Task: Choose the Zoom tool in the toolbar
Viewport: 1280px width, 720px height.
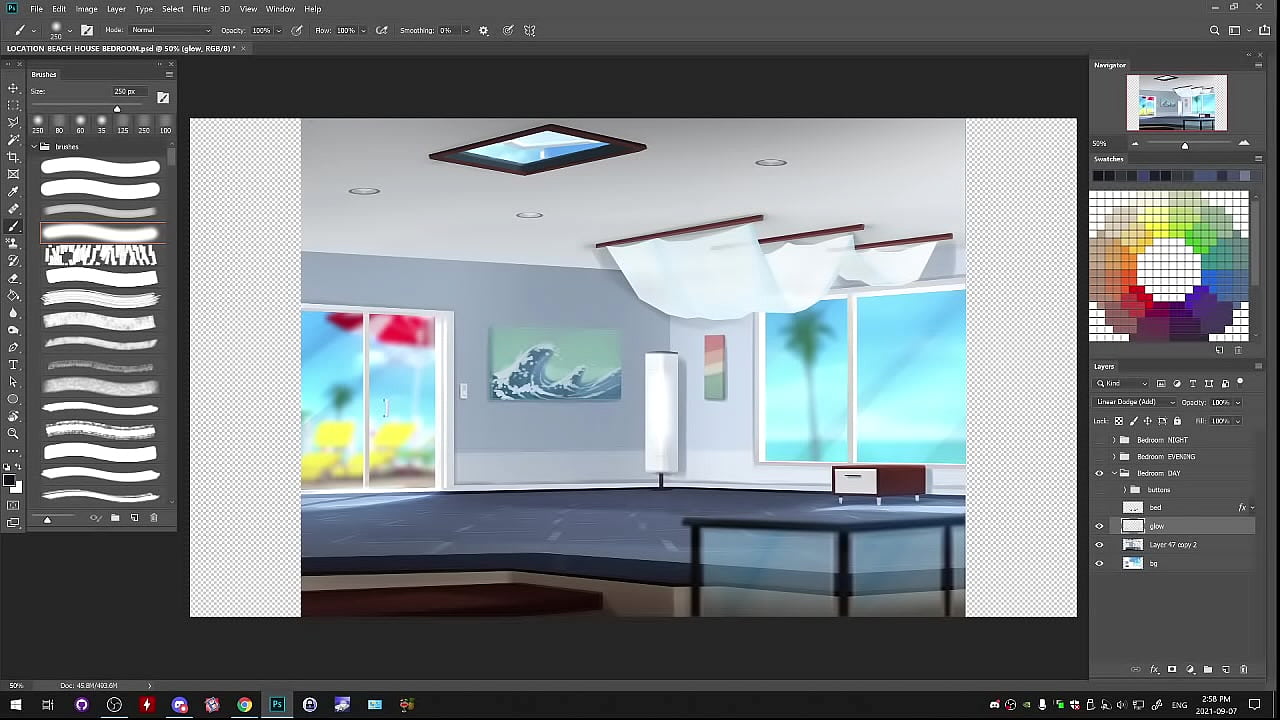Action: click(13, 433)
